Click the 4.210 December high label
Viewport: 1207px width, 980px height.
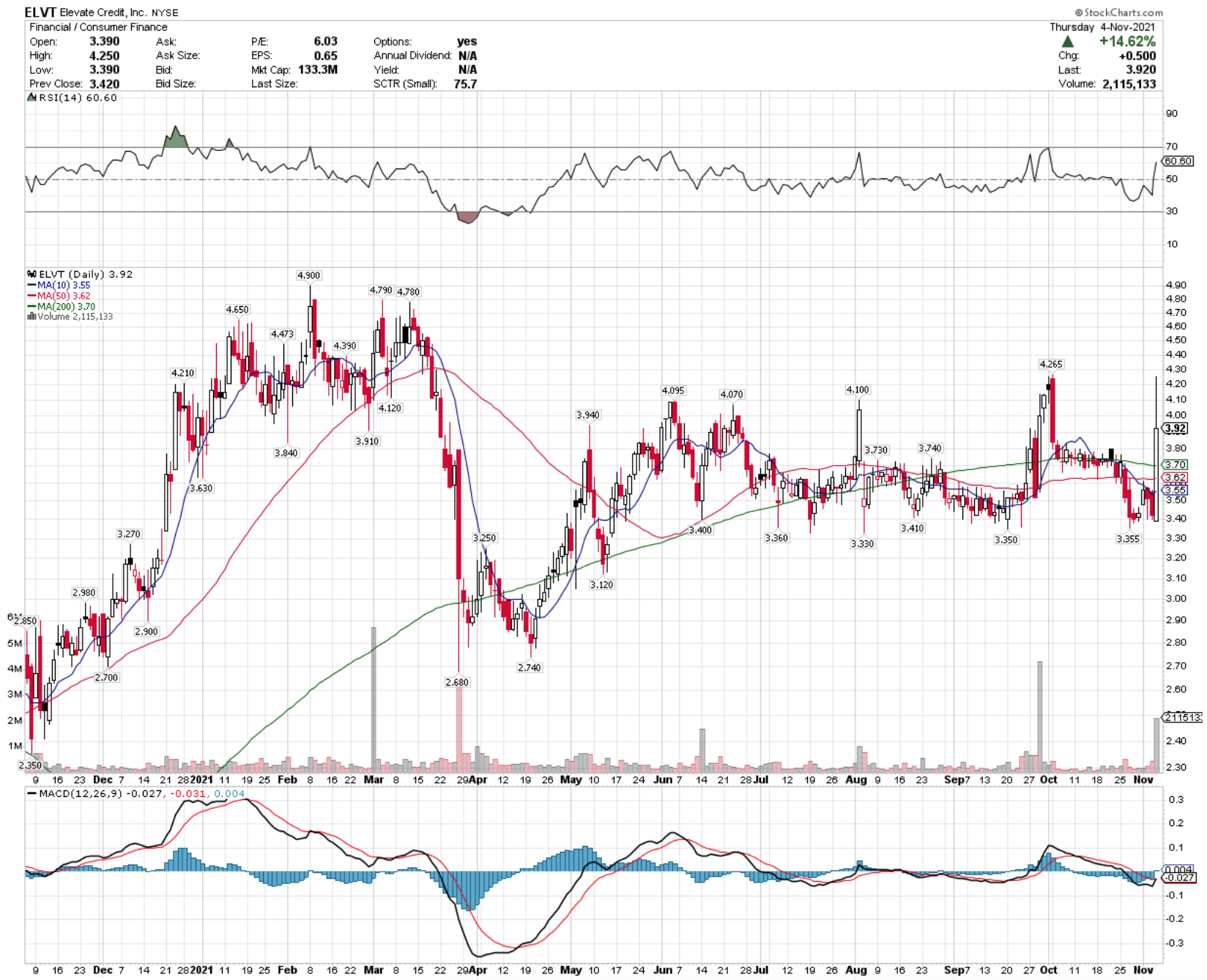(x=182, y=373)
